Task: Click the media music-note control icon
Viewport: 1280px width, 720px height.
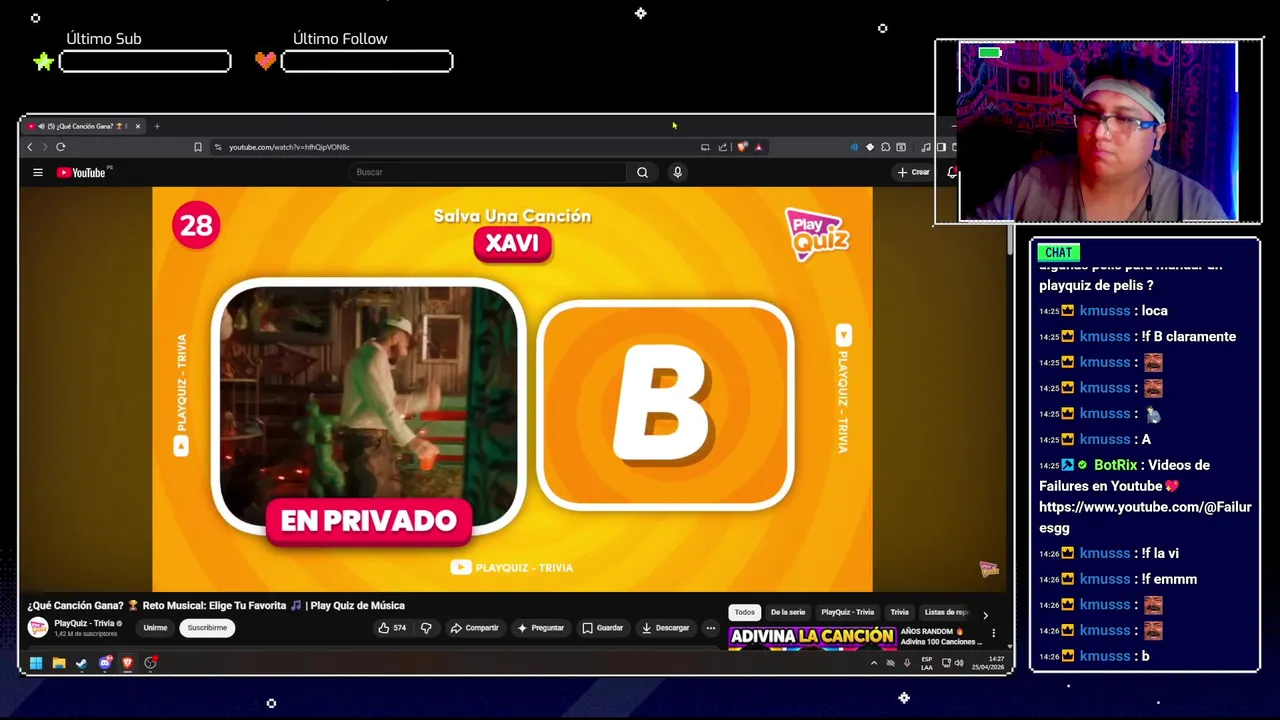Action: coord(926,147)
